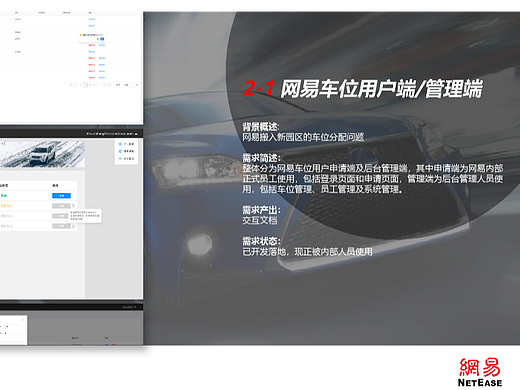Open the page-size selector in pagination
The width and height of the screenshot is (520, 390).
click(x=118, y=85)
